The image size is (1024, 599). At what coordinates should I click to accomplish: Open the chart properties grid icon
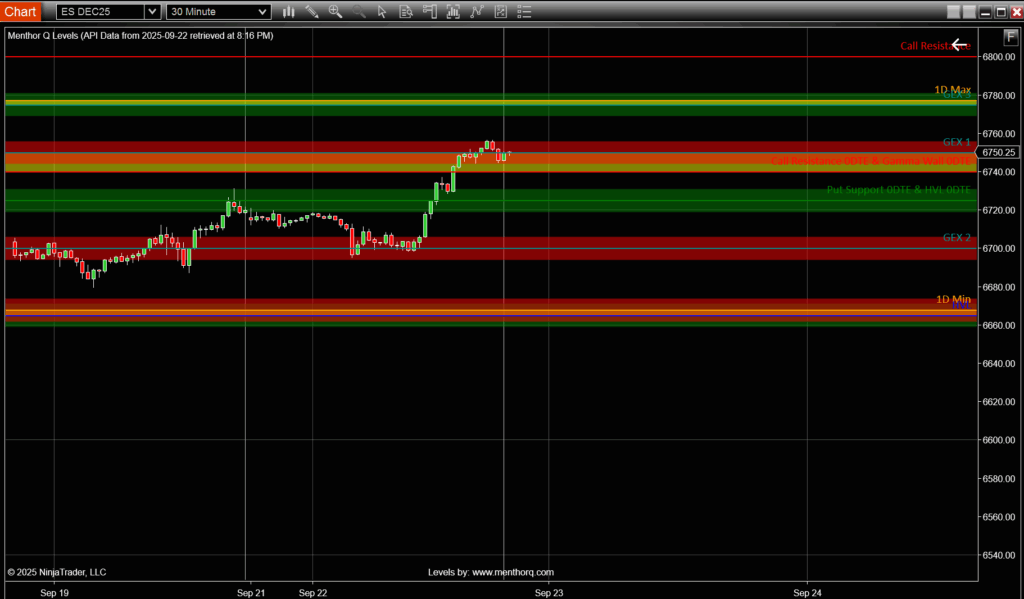(500, 11)
